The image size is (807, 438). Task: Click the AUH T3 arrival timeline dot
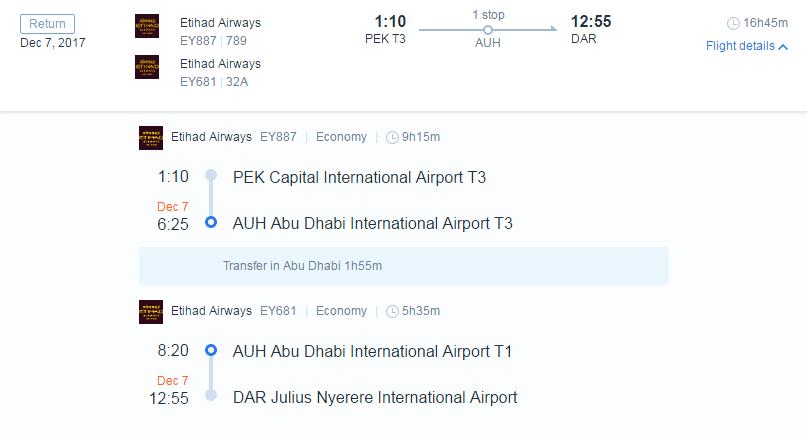[x=211, y=222]
